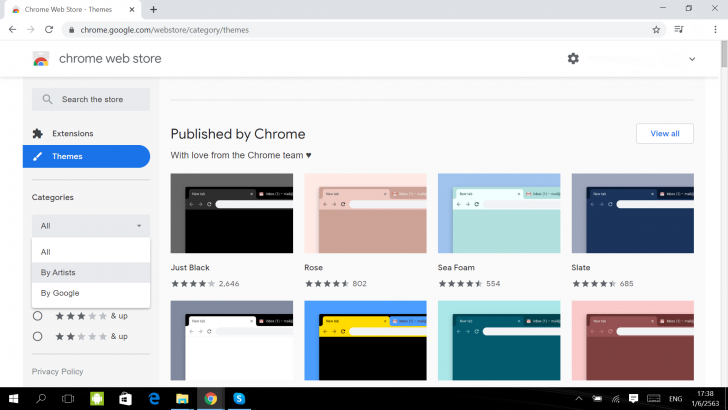Open the Slate theme thumbnail
Viewport: 728px width, 410px height.
(x=633, y=213)
